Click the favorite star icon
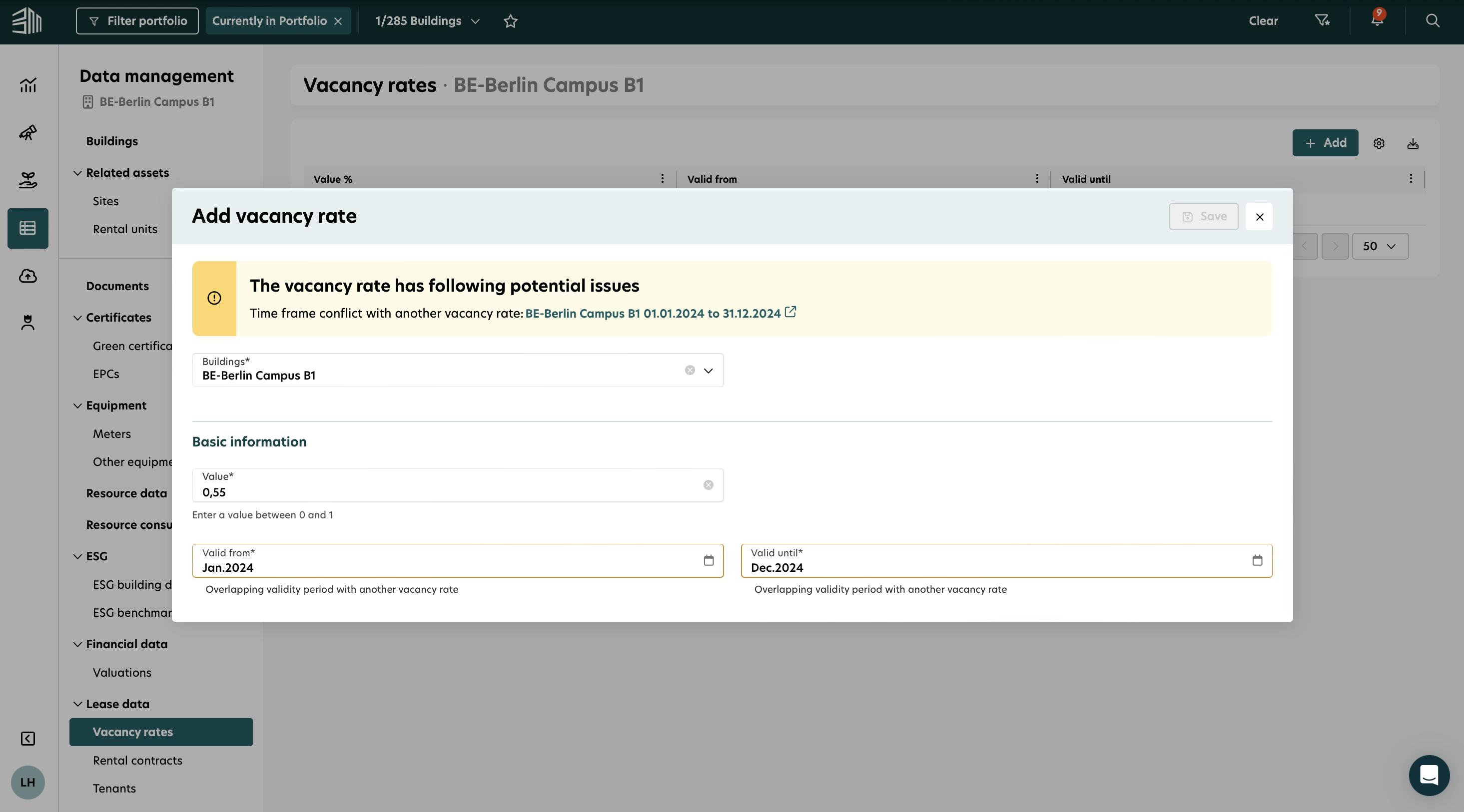Viewport: 1464px width, 812px height. 510,21
